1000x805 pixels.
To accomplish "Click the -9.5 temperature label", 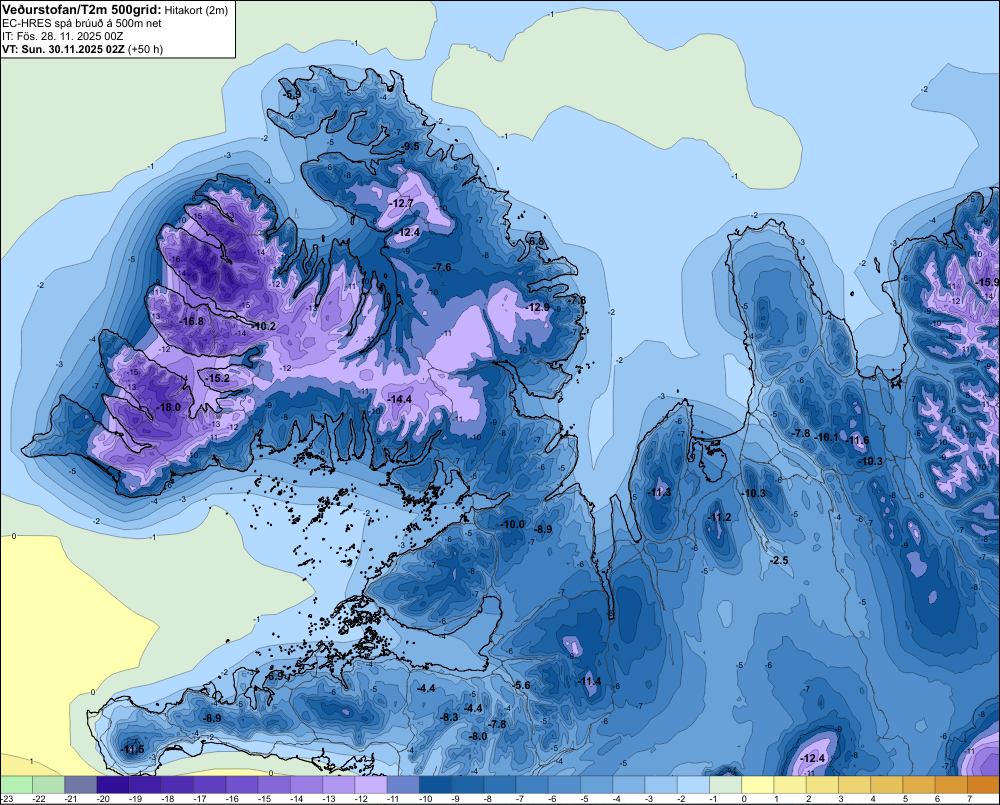I will tap(411, 147).
